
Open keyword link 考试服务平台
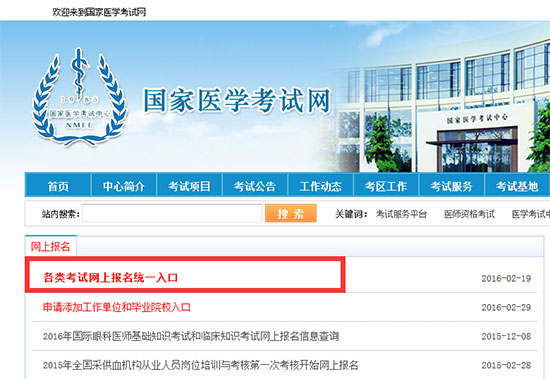[x=401, y=214]
